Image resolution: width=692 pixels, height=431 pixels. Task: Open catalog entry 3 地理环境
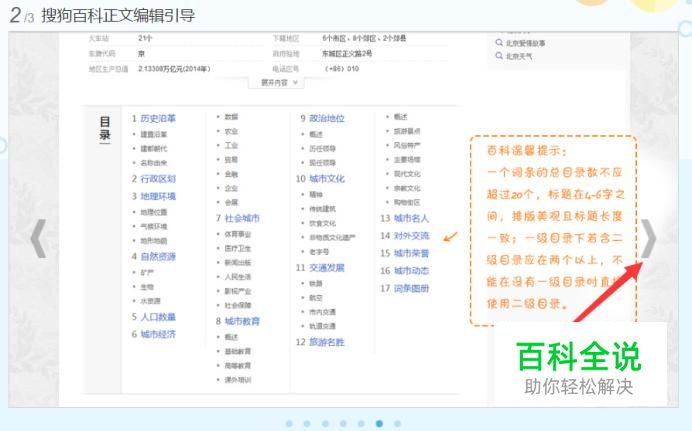point(158,196)
